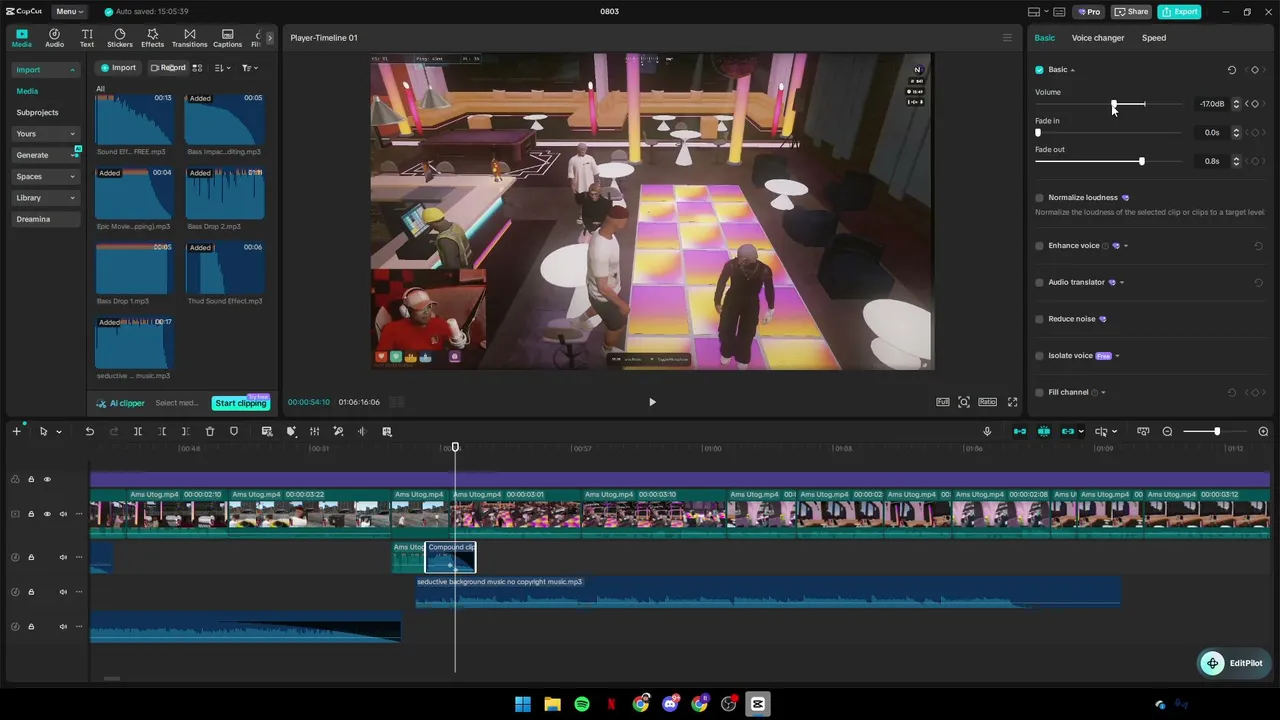
Task: Open the Pro upgrade button
Action: pyautogui.click(x=1089, y=12)
